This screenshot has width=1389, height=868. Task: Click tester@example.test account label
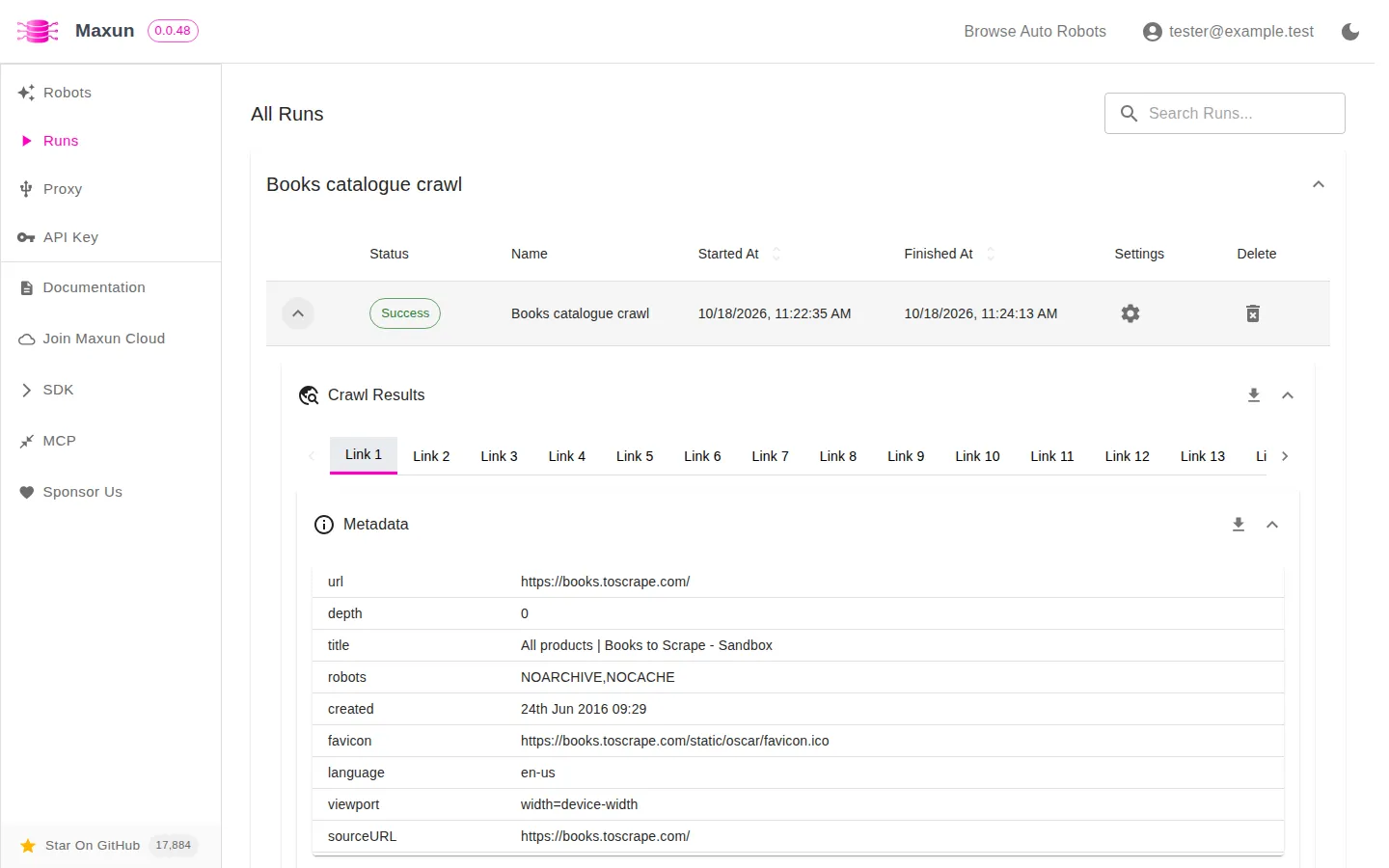click(x=1241, y=32)
